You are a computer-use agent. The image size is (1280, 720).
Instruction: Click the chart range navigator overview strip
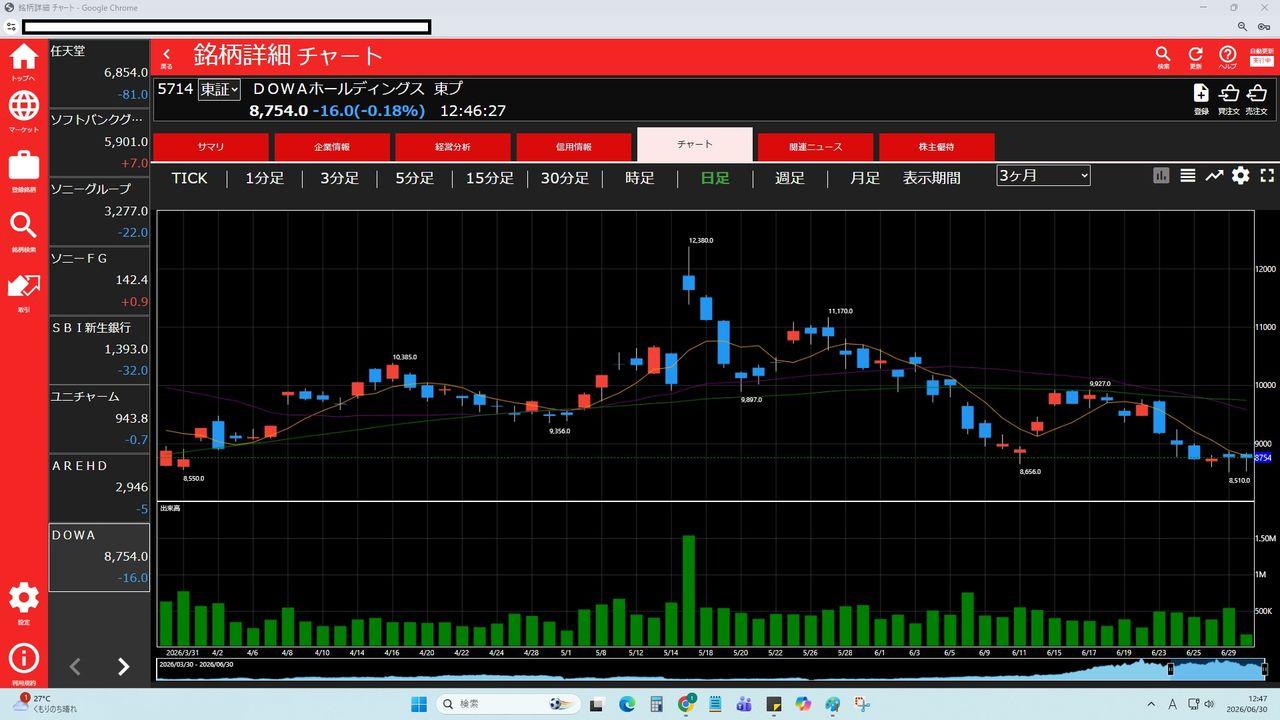[711, 669]
